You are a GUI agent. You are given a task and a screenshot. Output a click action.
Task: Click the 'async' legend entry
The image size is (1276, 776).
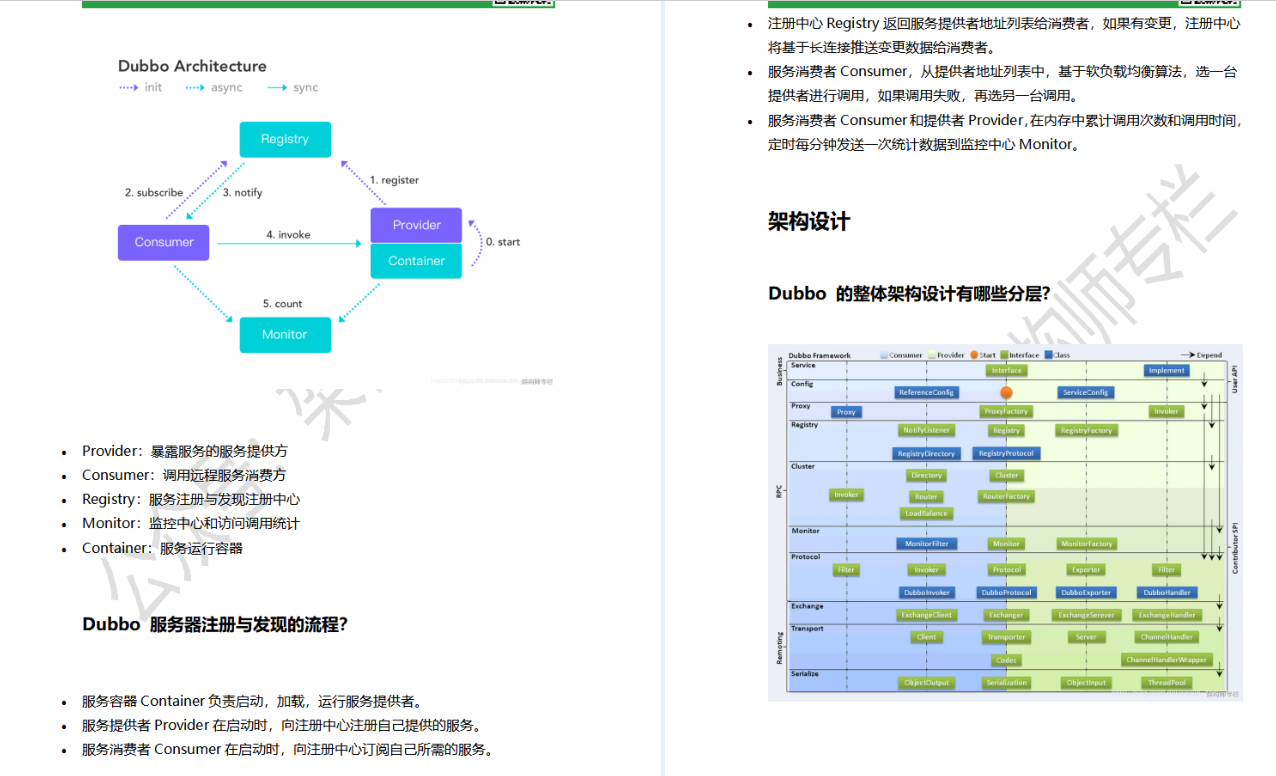click(x=214, y=88)
